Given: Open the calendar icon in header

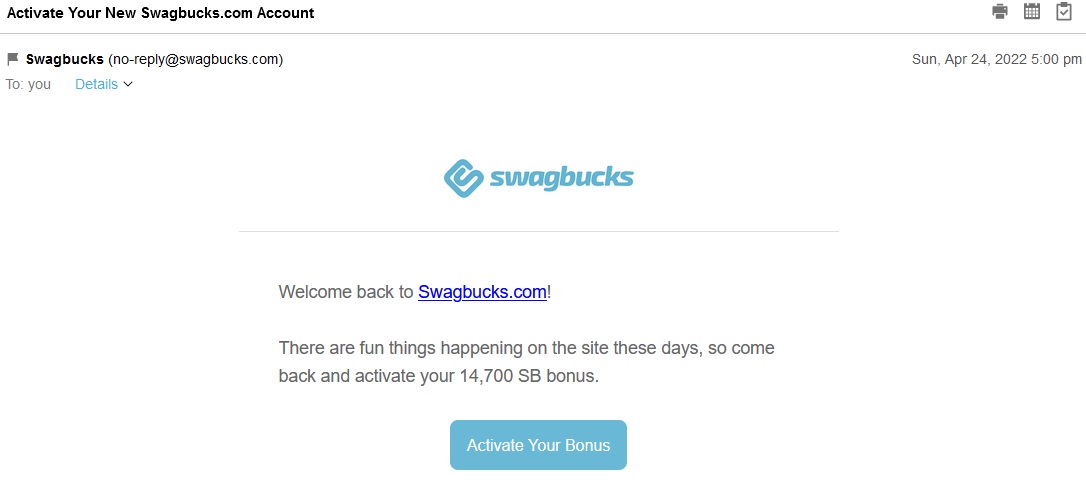Looking at the screenshot, I should pyautogui.click(x=1032, y=11).
